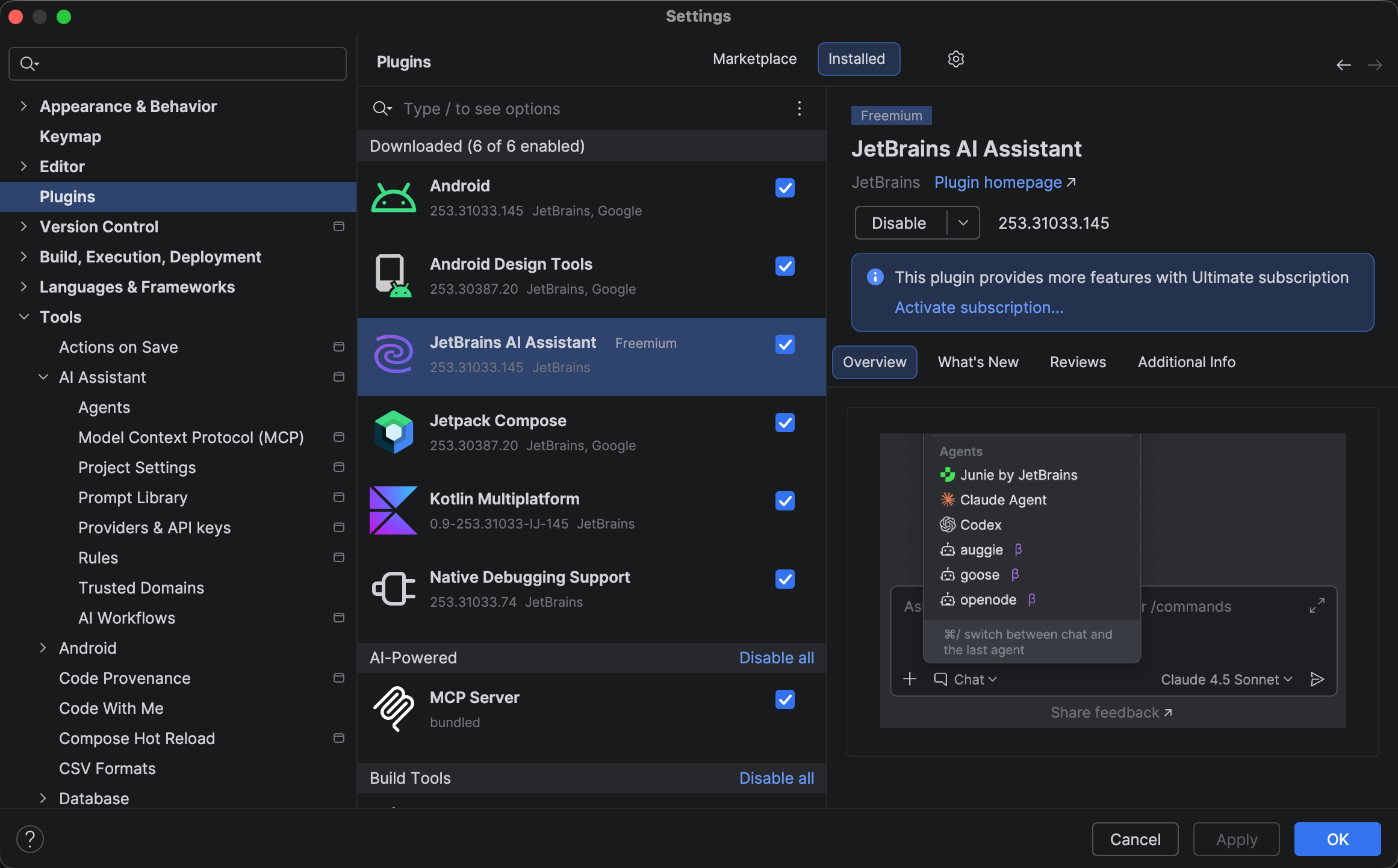Select the Installed tab

point(859,59)
